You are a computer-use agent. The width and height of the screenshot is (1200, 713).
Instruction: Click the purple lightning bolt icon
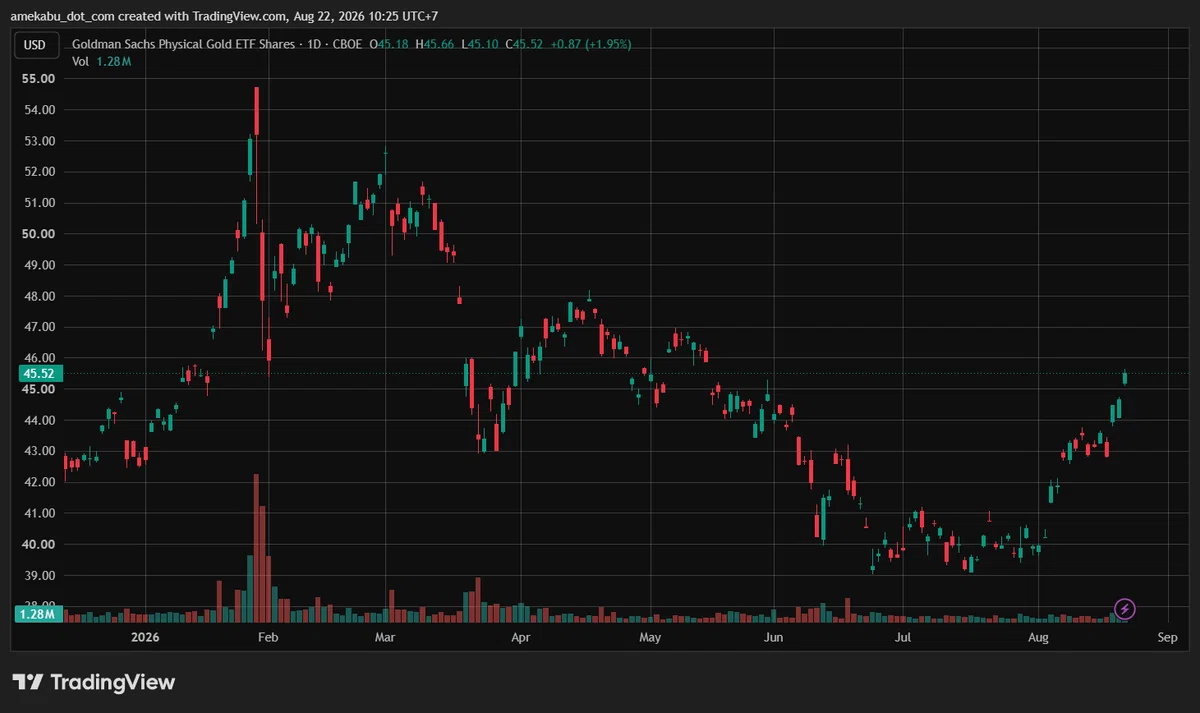[x=1125, y=608]
